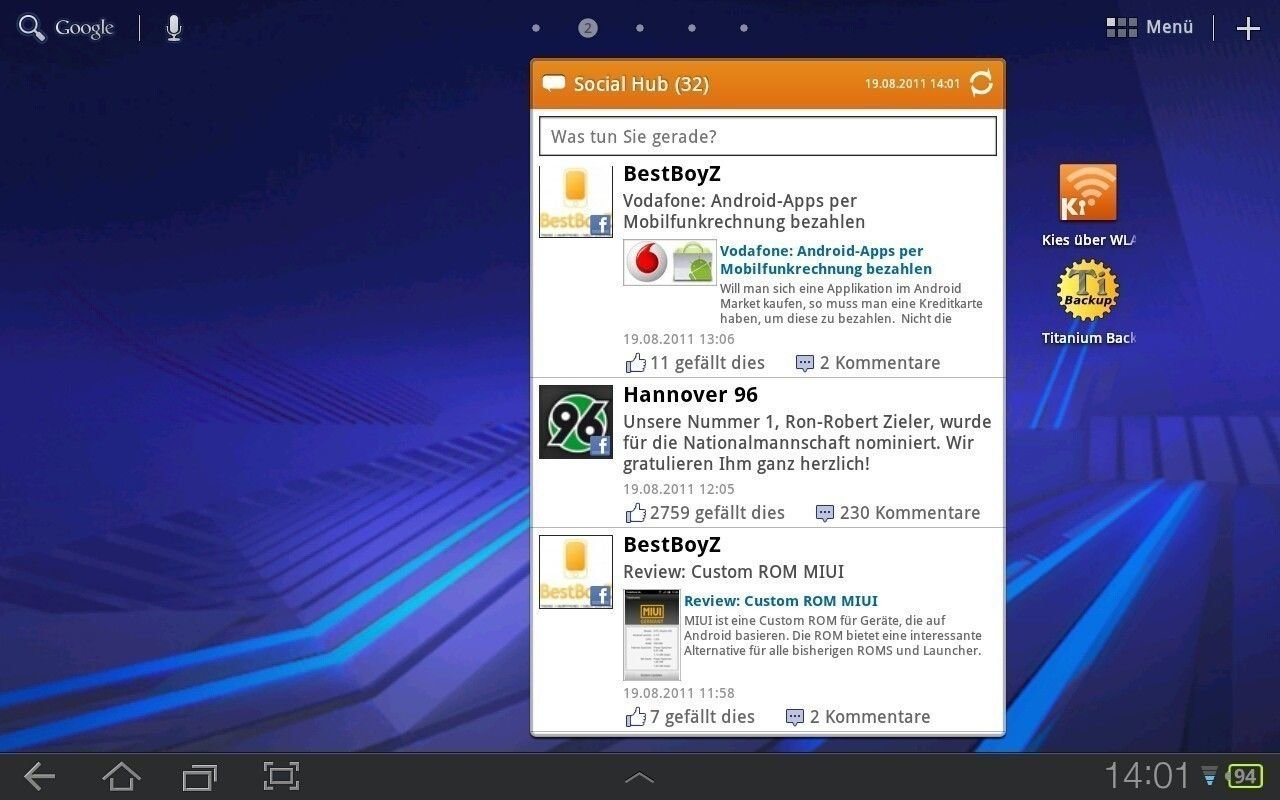Like the Vodafone post with 11 likes
Image resolution: width=1280 pixels, height=800 pixels.
point(695,363)
